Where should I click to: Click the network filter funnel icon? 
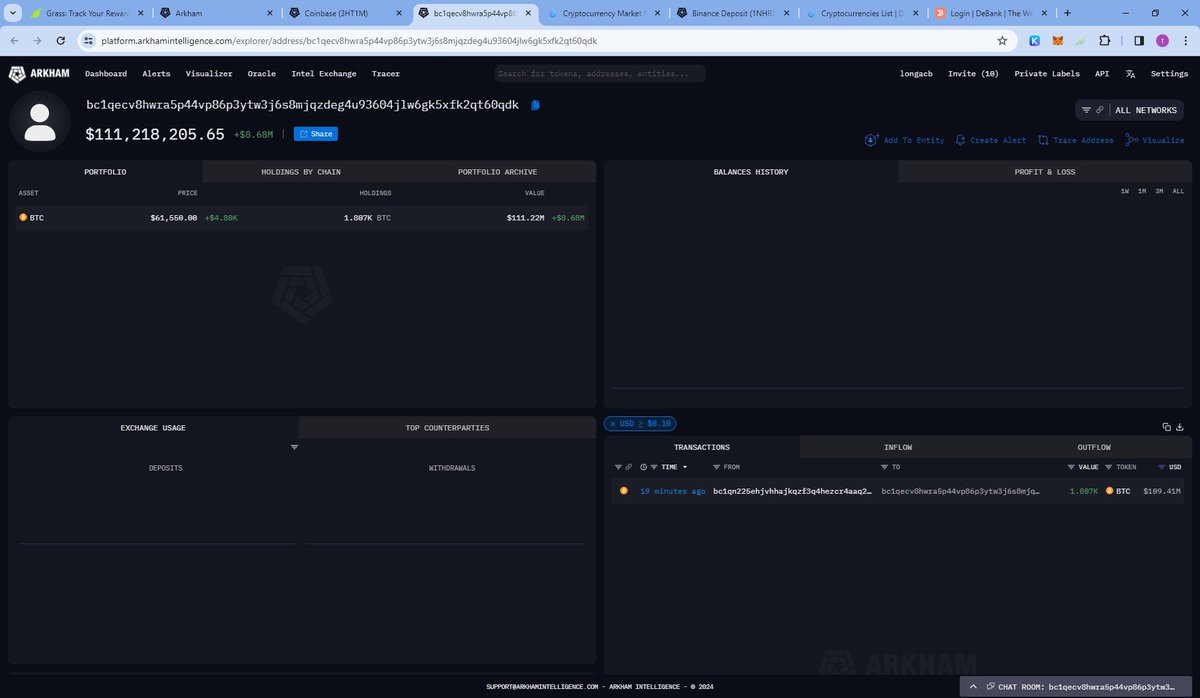point(1086,110)
